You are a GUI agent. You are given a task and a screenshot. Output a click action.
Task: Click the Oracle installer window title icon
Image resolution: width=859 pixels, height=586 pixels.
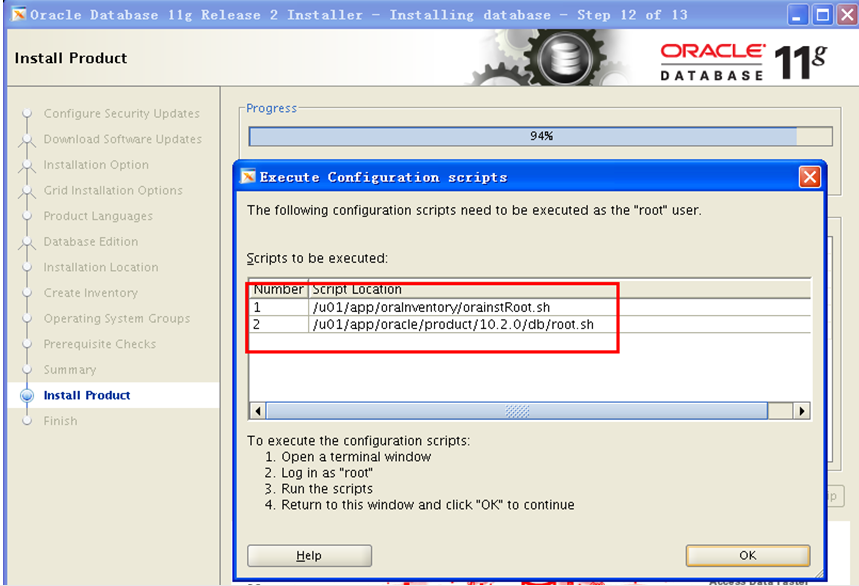pos(19,14)
